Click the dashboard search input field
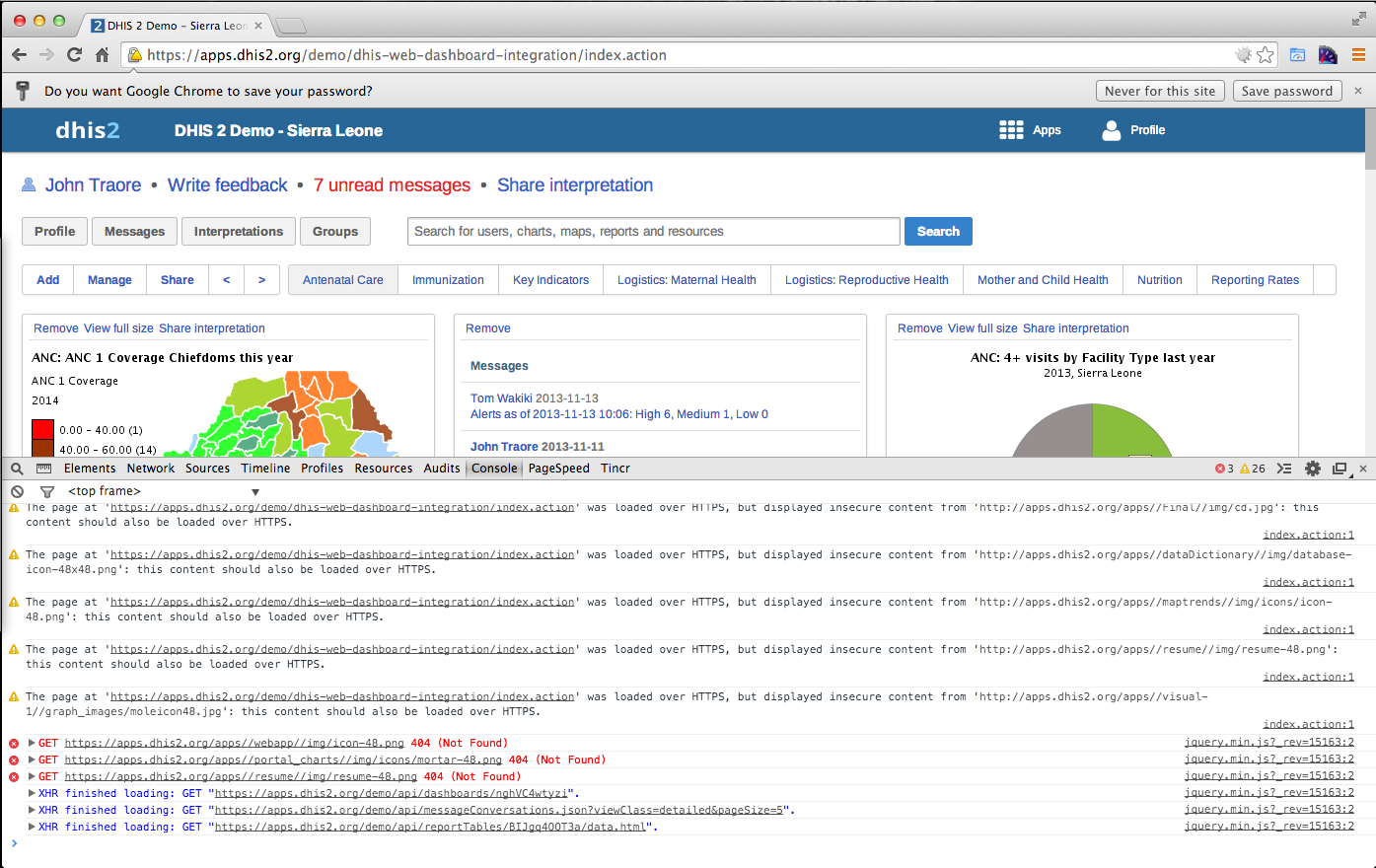Viewport: 1376px width, 868px height. [x=653, y=232]
